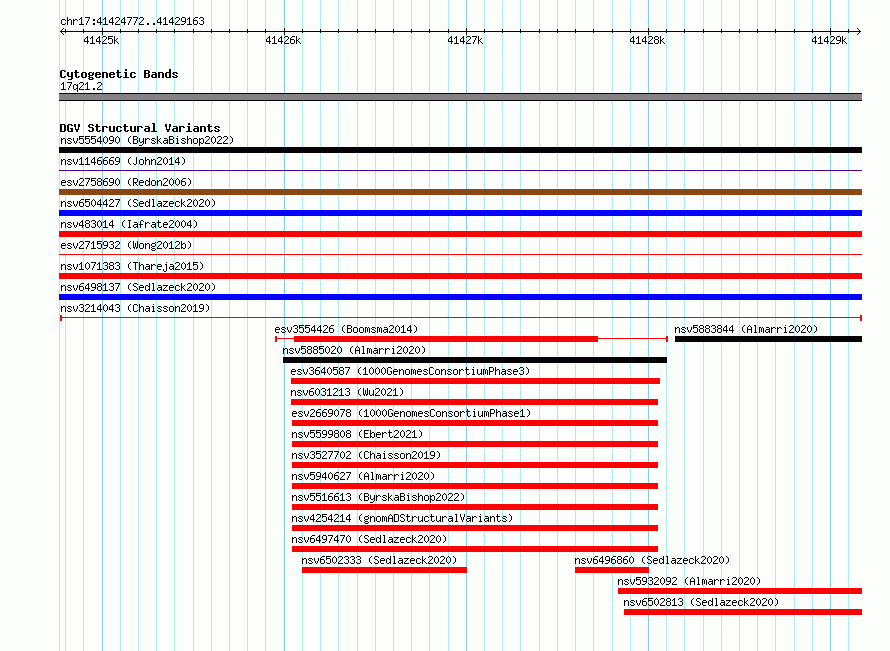Open the nsv4254214 (gnomADStructuralVariants) label
The image size is (890, 651).
(402, 518)
